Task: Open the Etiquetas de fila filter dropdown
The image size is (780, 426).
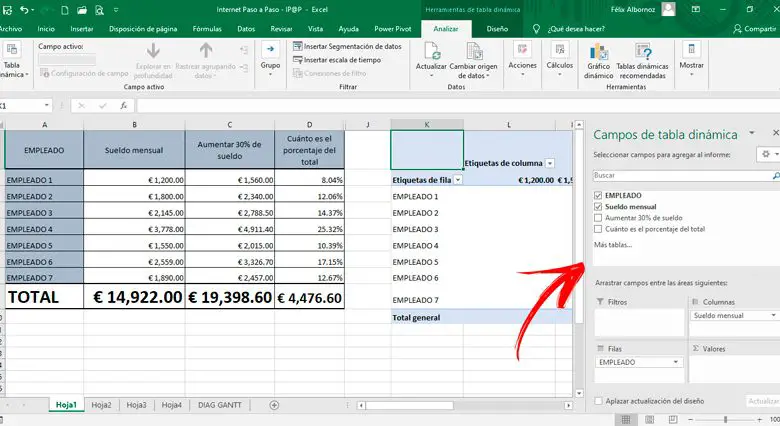Action: pyautogui.click(x=458, y=180)
